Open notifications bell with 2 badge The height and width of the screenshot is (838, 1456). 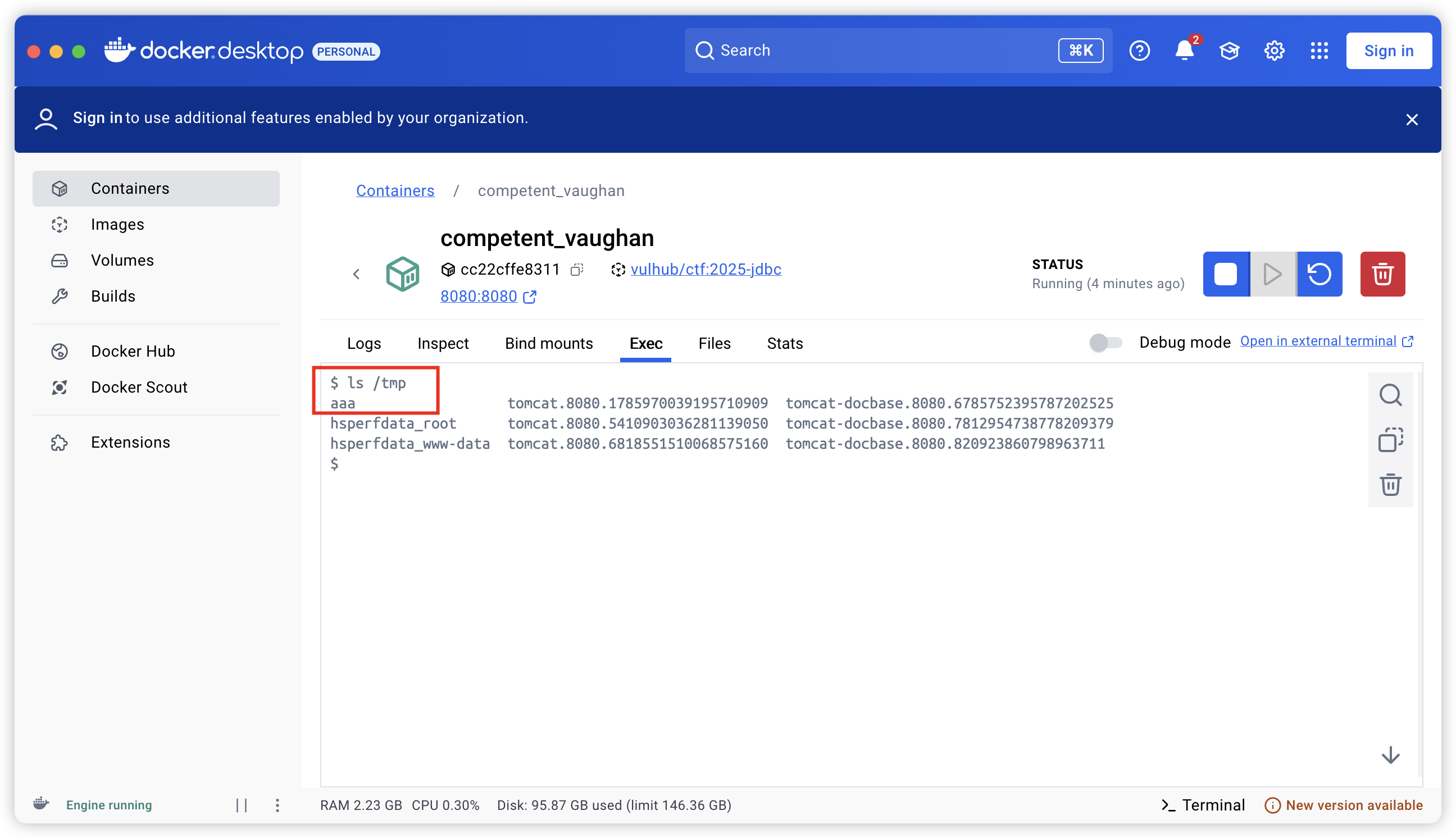coord(1184,49)
